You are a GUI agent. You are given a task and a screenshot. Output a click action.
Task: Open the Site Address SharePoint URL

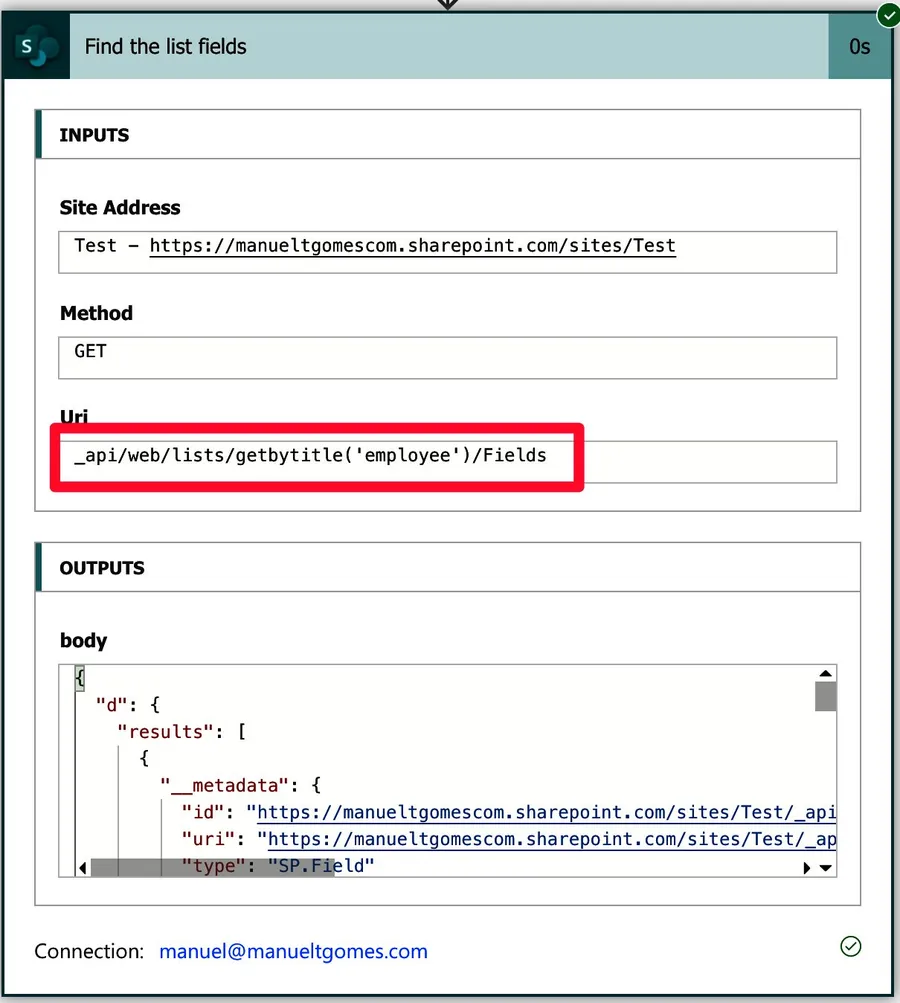click(412, 246)
